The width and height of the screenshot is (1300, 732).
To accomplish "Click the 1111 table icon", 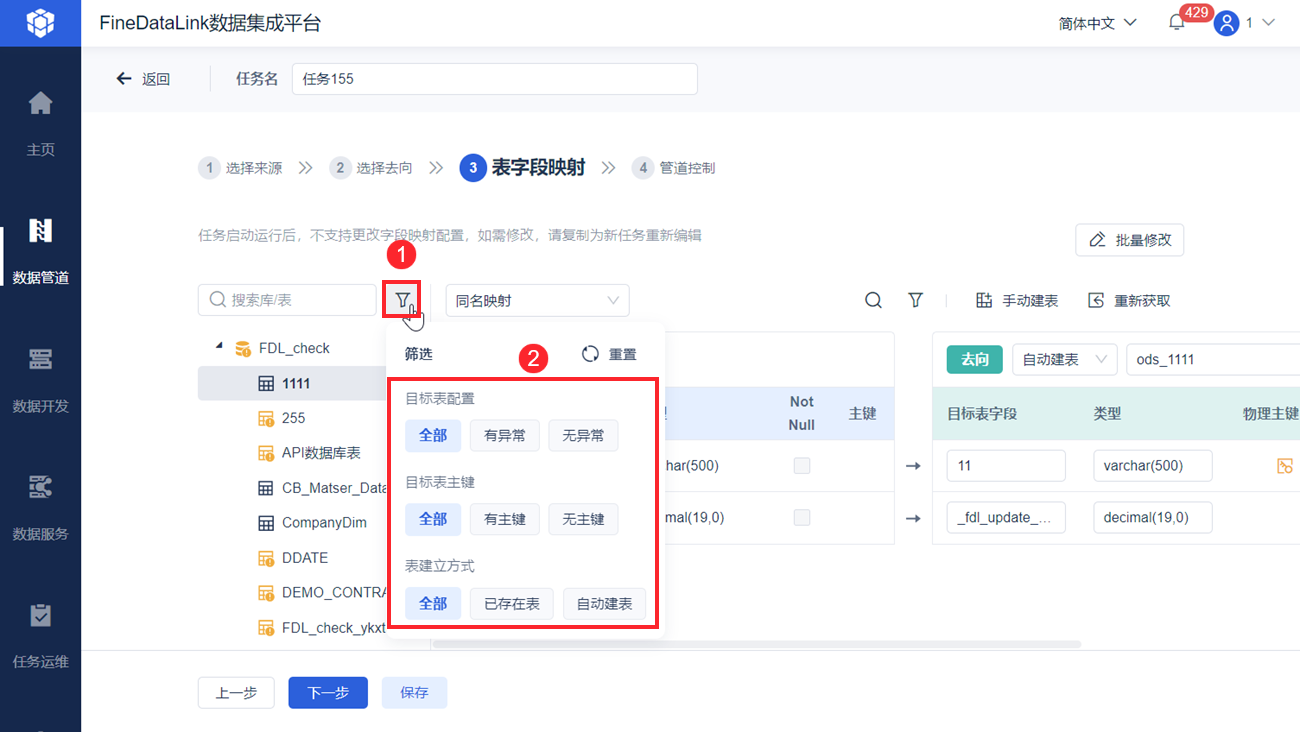I will point(266,384).
